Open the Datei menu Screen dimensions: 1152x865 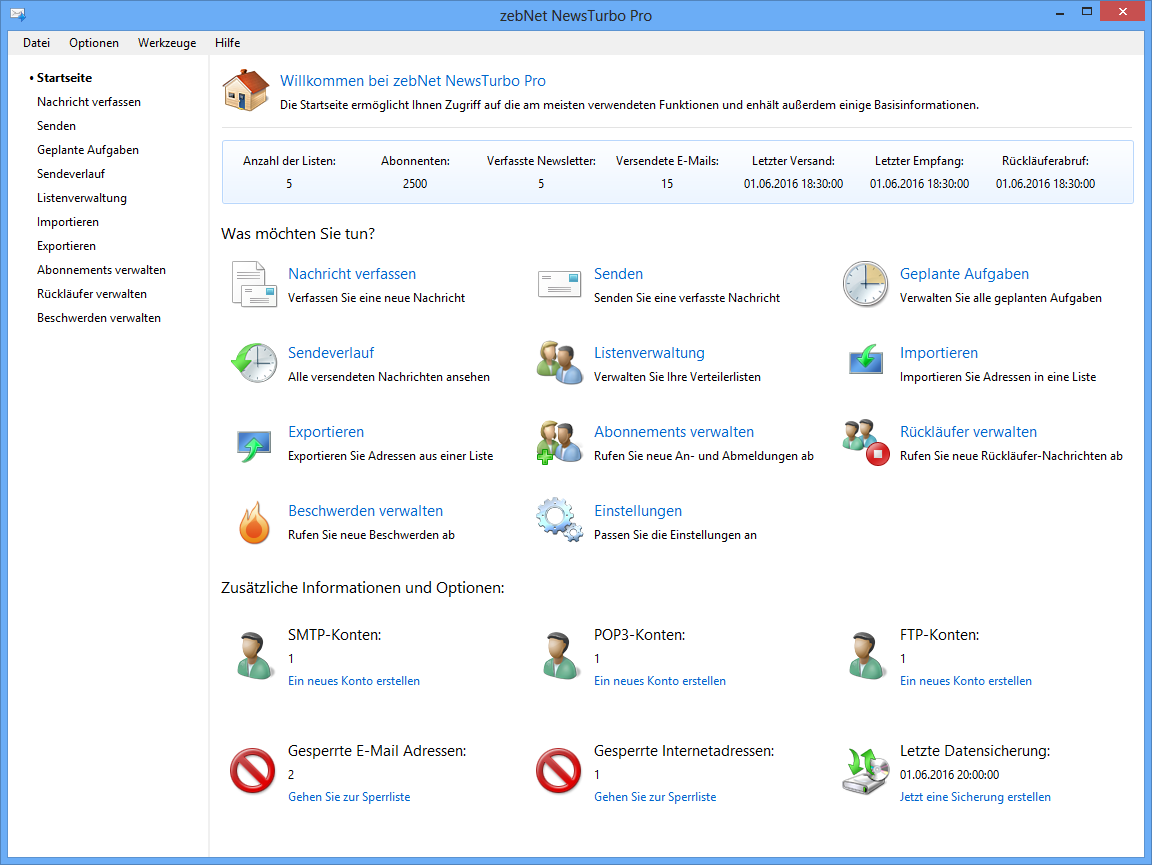[36, 43]
